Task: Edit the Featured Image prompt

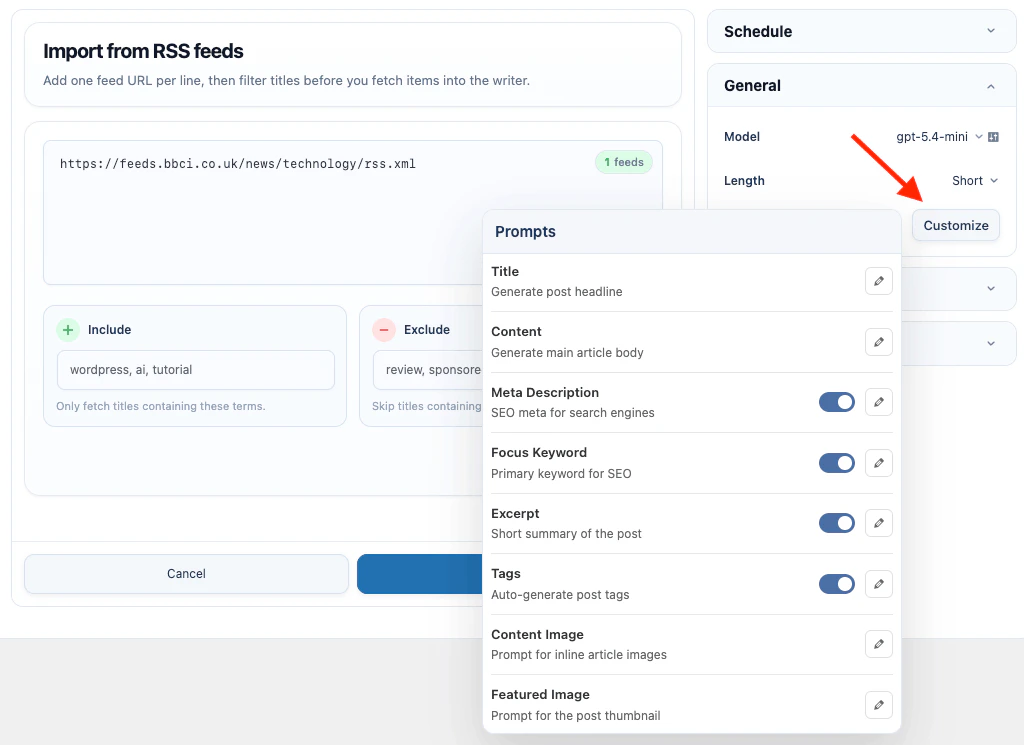Action: pos(878,705)
